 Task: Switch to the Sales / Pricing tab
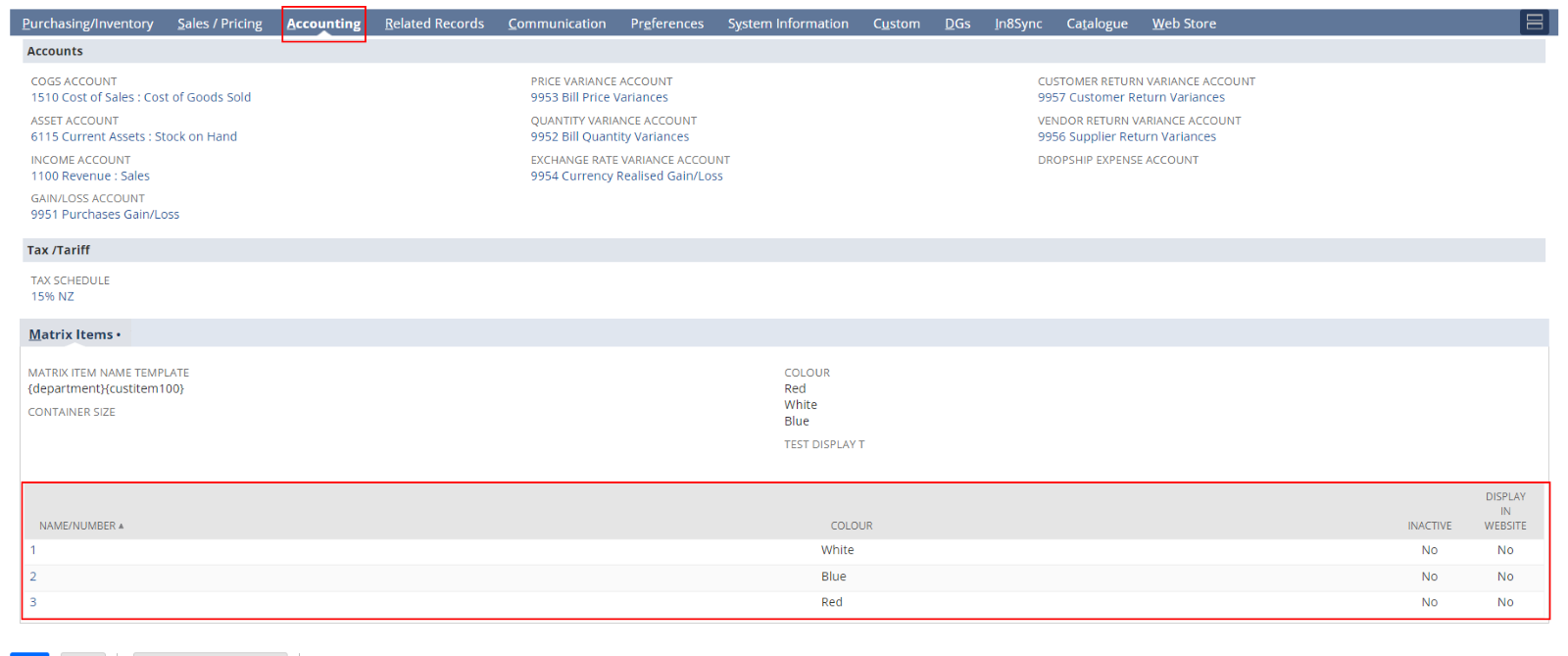click(220, 24)
